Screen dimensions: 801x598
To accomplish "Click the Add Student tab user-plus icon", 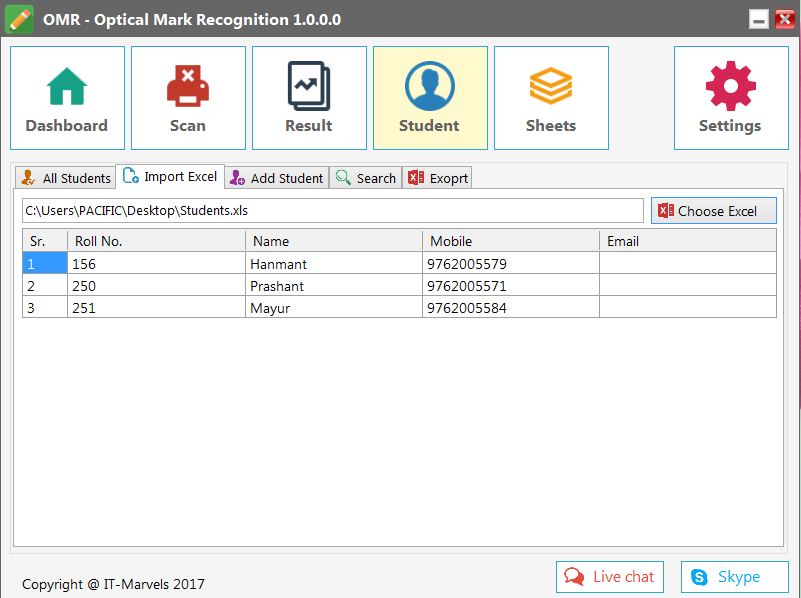I will point(237,178).
